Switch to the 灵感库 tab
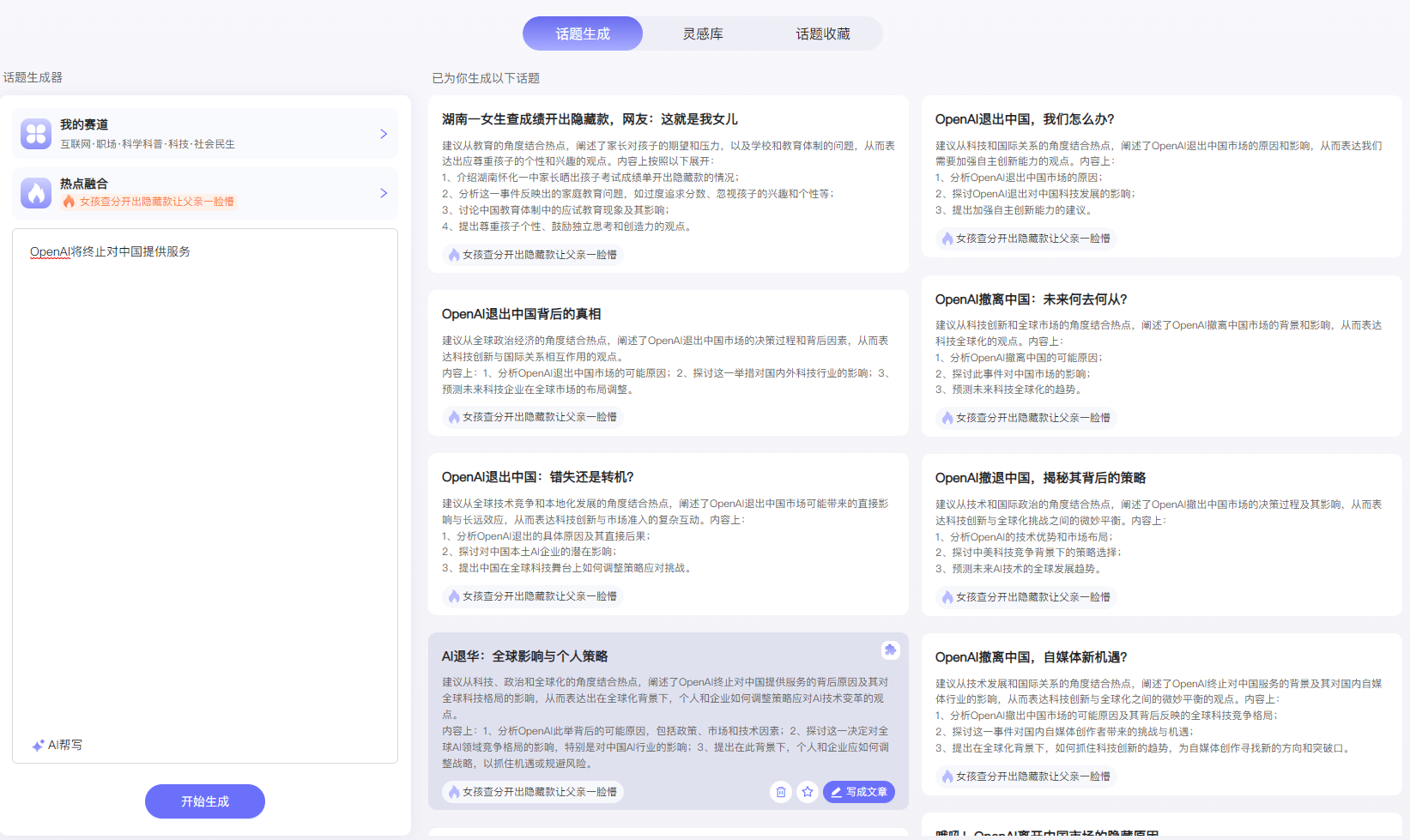Viewport: 1410px width, 840px height. [703, 33]
